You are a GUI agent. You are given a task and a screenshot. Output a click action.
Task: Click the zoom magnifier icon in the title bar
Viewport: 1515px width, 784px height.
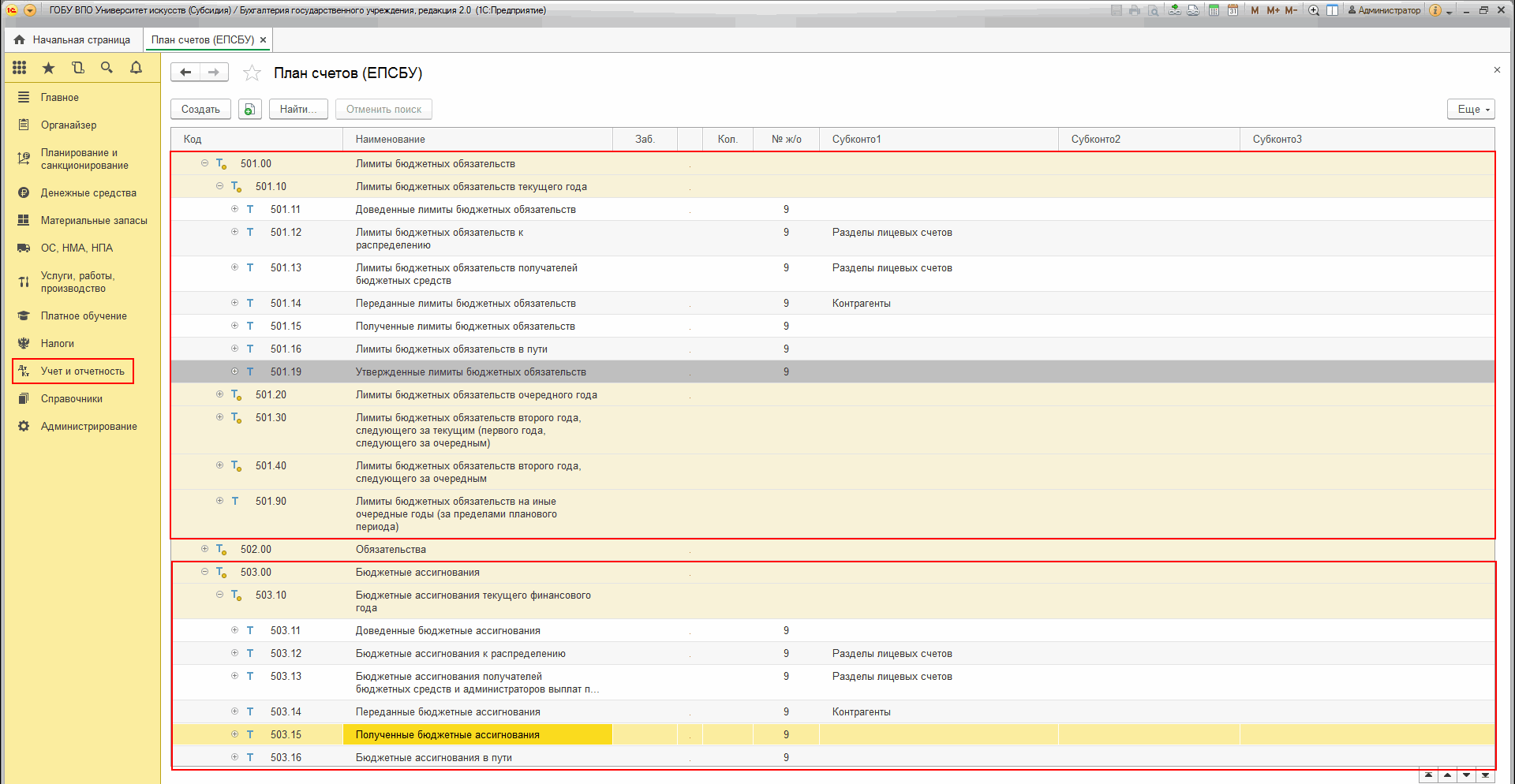tap(1314, 10)
